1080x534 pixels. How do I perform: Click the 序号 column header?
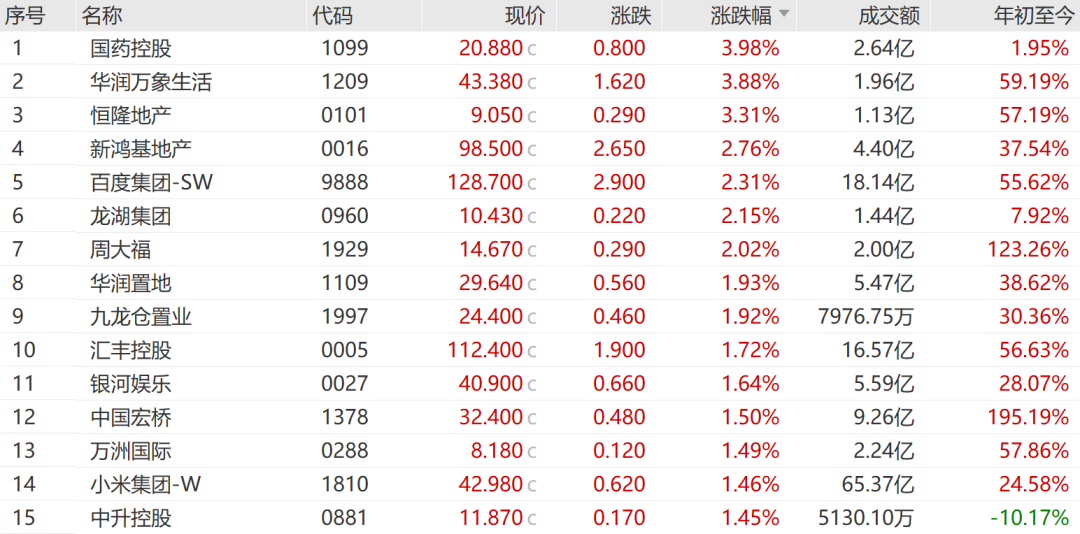(25, 15)
